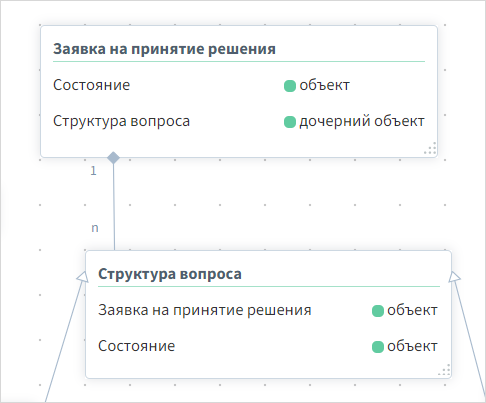Viewport: 486px width, 403px height.
Task: Click the 'n' multiplicity label on the connector
Action: (x=95, y=228)
